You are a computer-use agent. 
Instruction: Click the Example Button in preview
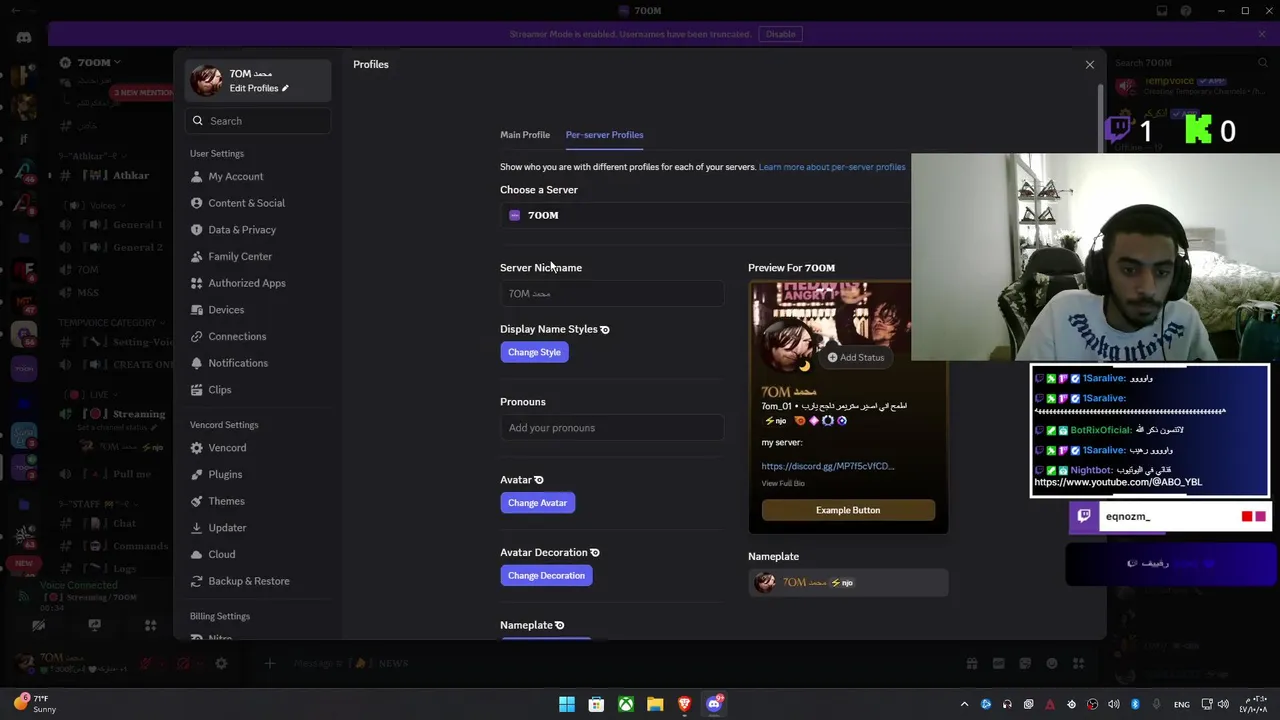[x=848, y=510]
